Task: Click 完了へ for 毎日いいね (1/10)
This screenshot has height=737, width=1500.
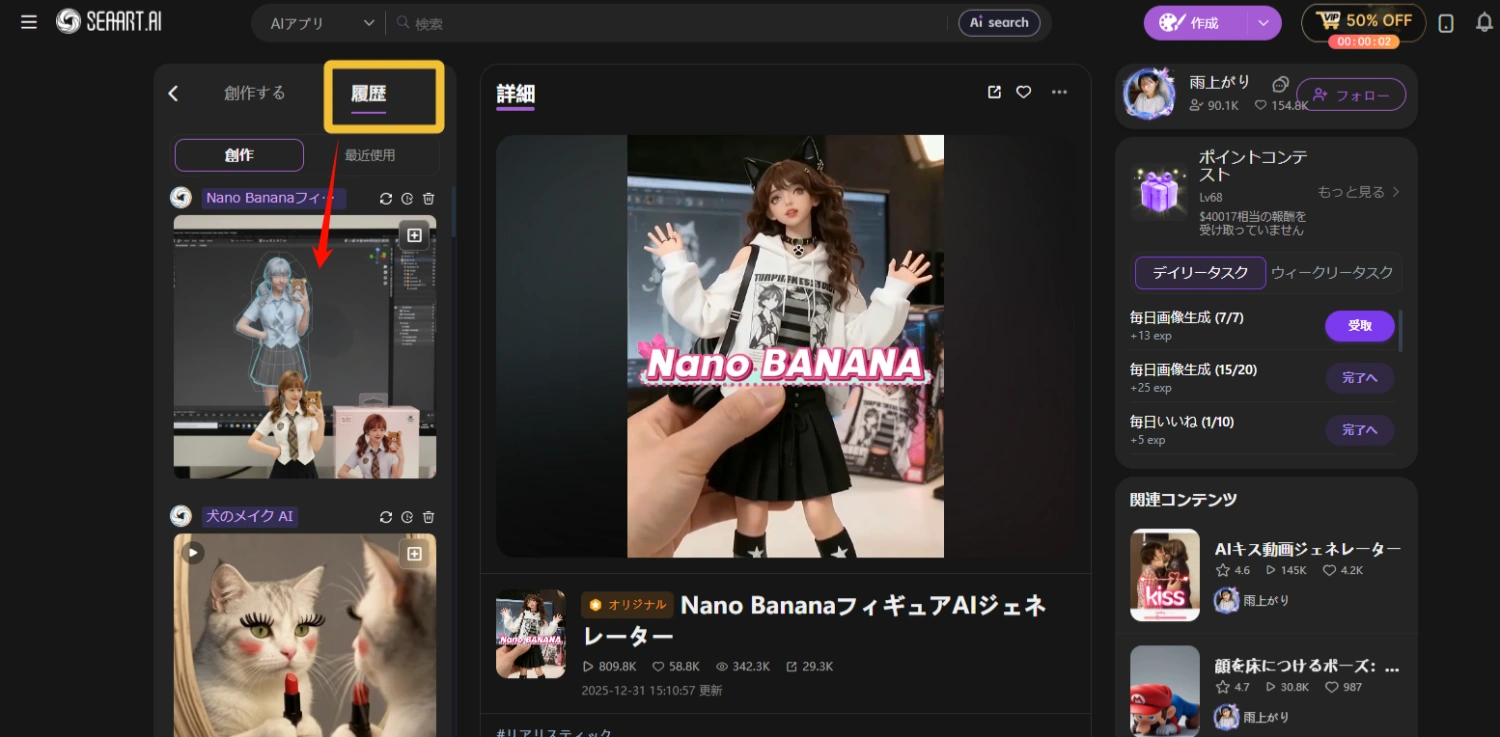Action: [x=1360, y=430]
